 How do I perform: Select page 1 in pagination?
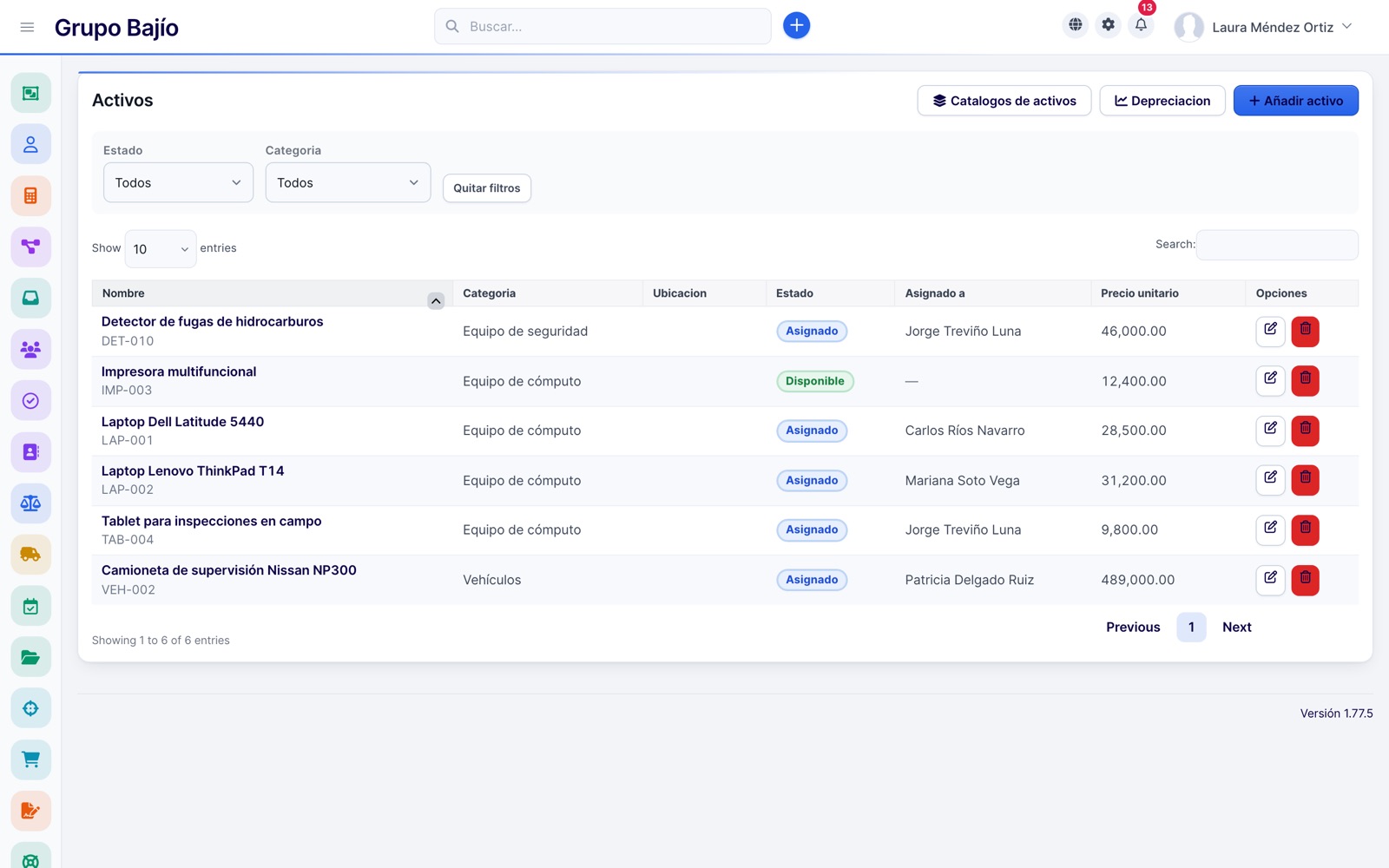click(1191, 627)
